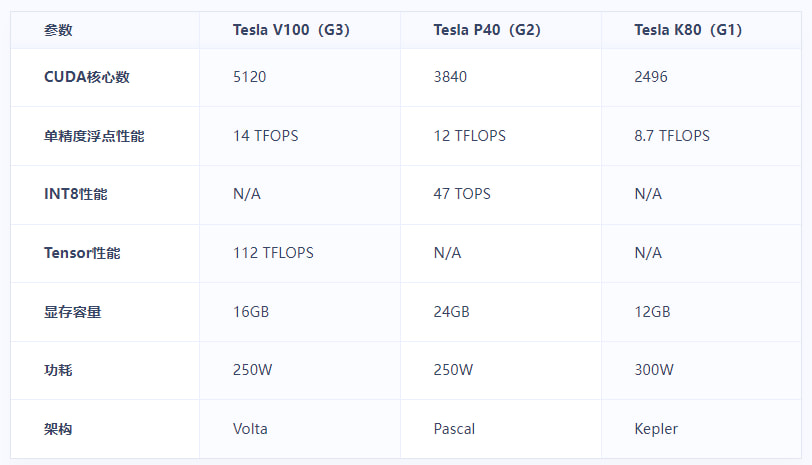812x465 pixels.
Task: Select the 300W power value
Action: click(x=654, y=370)
